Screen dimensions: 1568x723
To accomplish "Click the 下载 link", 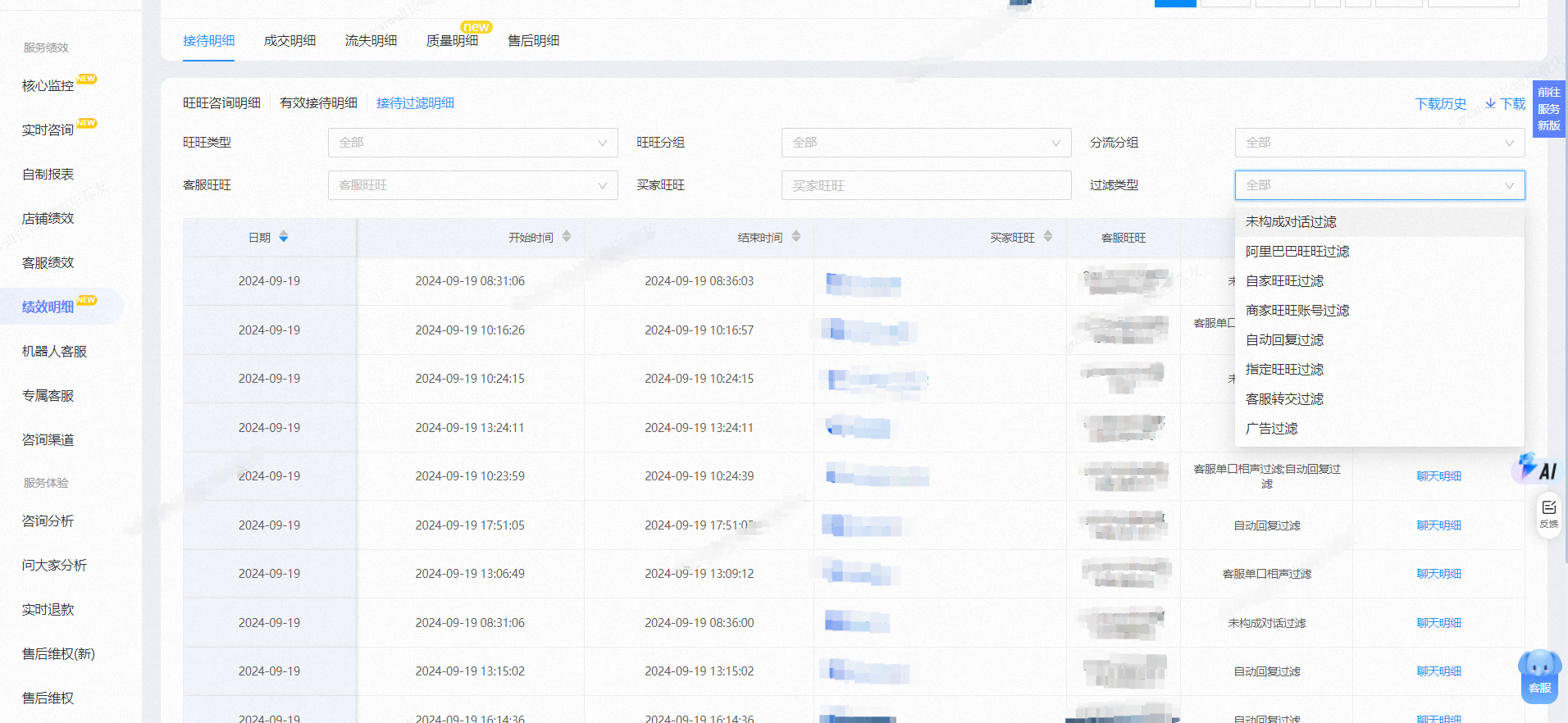I will [x=1512, y=104].
